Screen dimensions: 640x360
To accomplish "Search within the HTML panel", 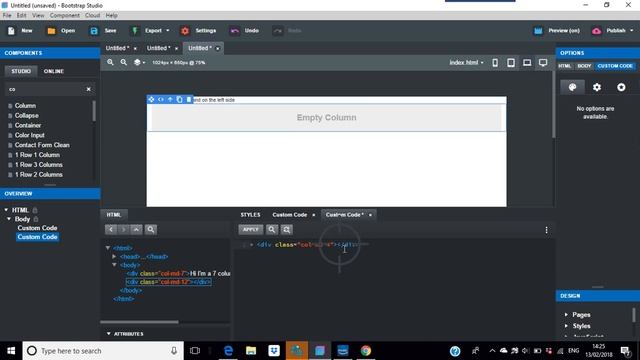I will coord(151,229).
